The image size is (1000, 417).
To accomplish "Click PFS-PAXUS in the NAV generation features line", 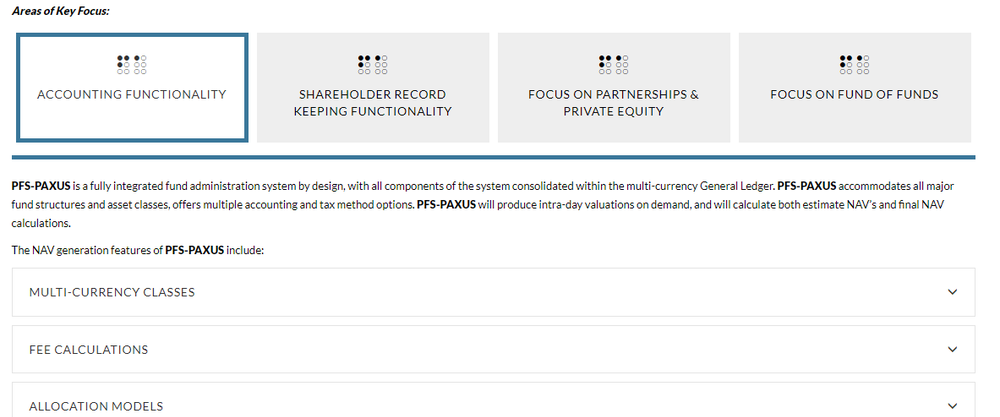I will 195,250.
